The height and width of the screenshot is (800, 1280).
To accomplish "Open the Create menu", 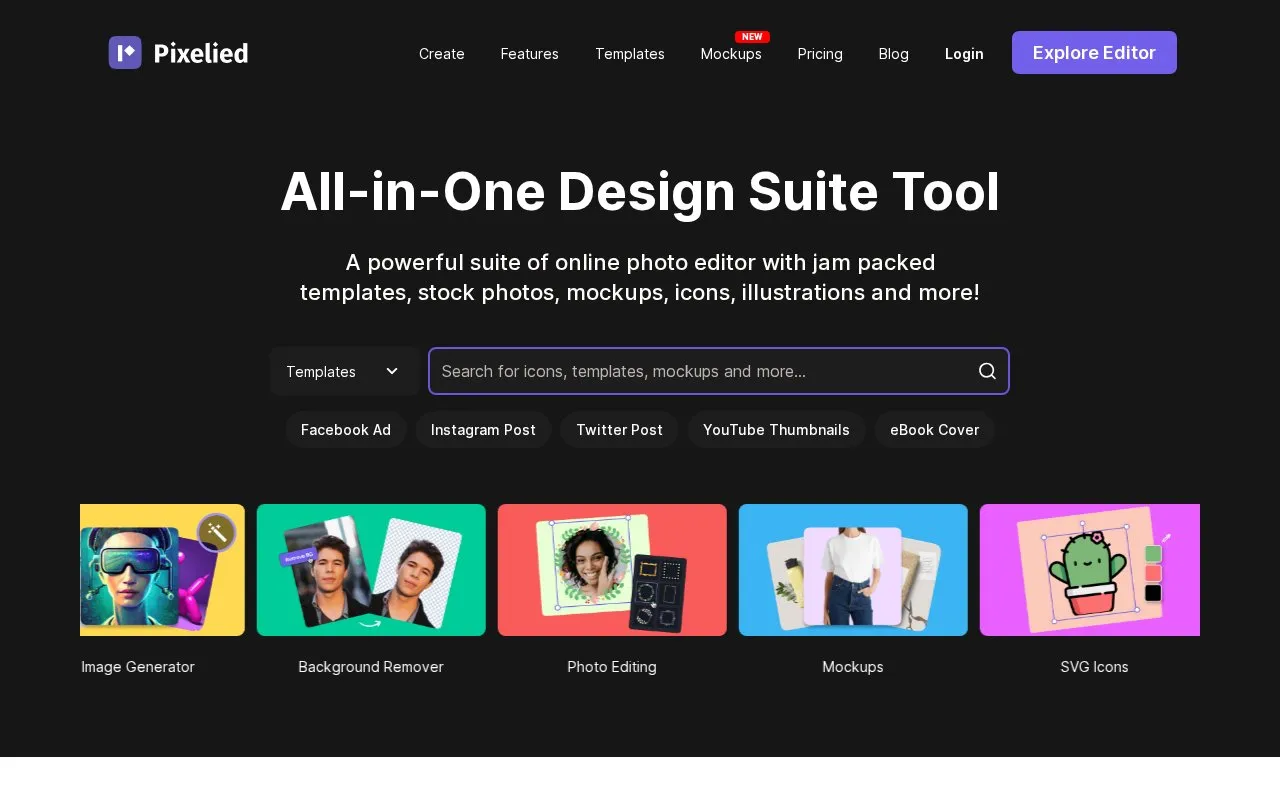I will (x=442, y=54).
